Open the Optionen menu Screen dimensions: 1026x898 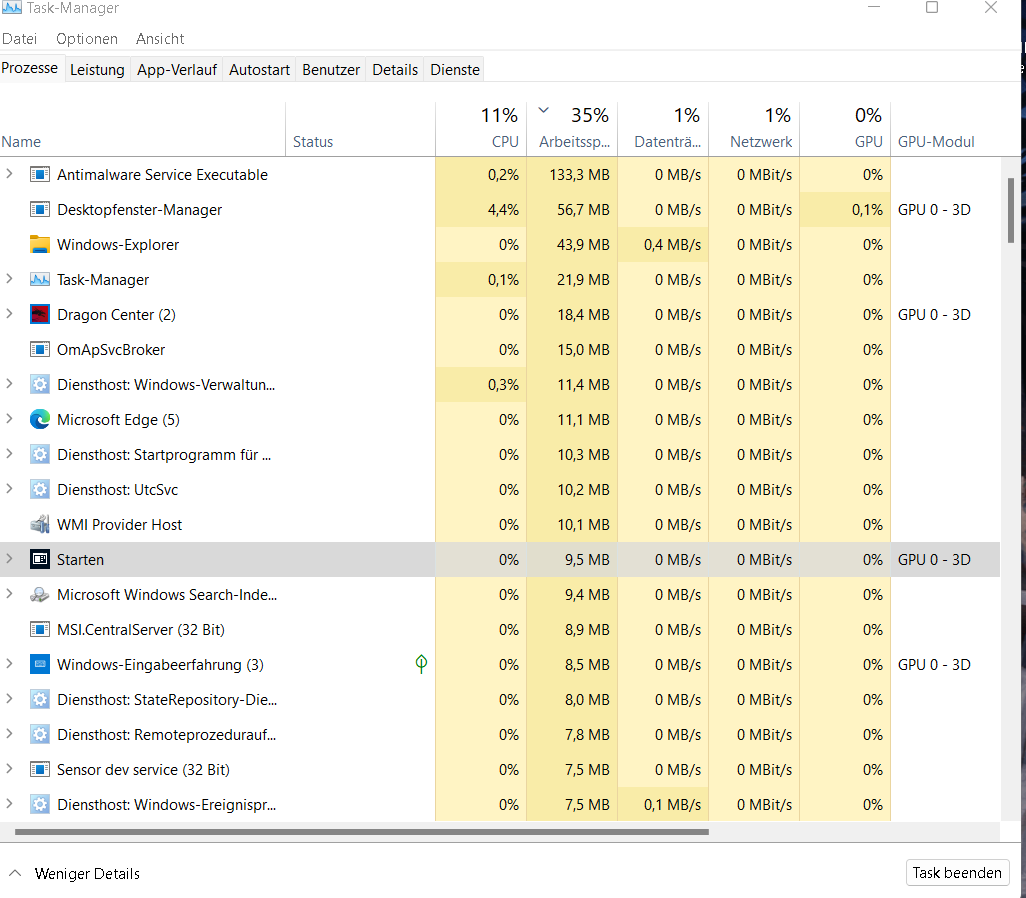click(x=87, y=39)
